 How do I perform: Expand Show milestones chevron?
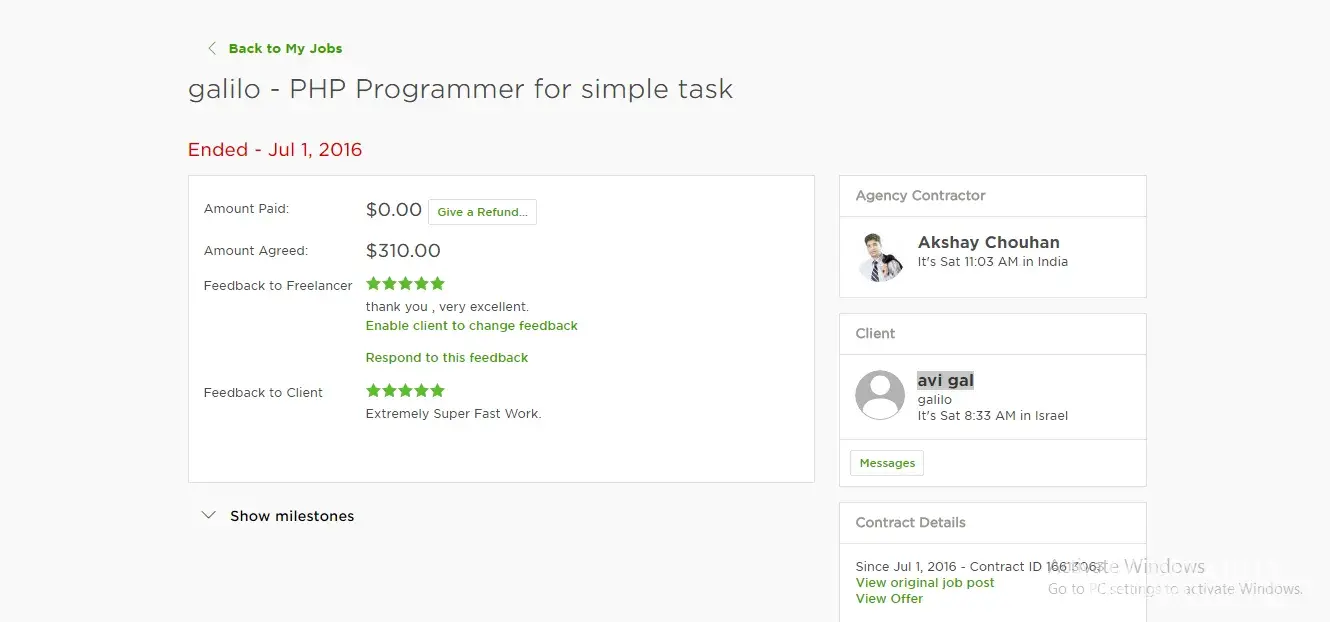(x=208, y=516)
